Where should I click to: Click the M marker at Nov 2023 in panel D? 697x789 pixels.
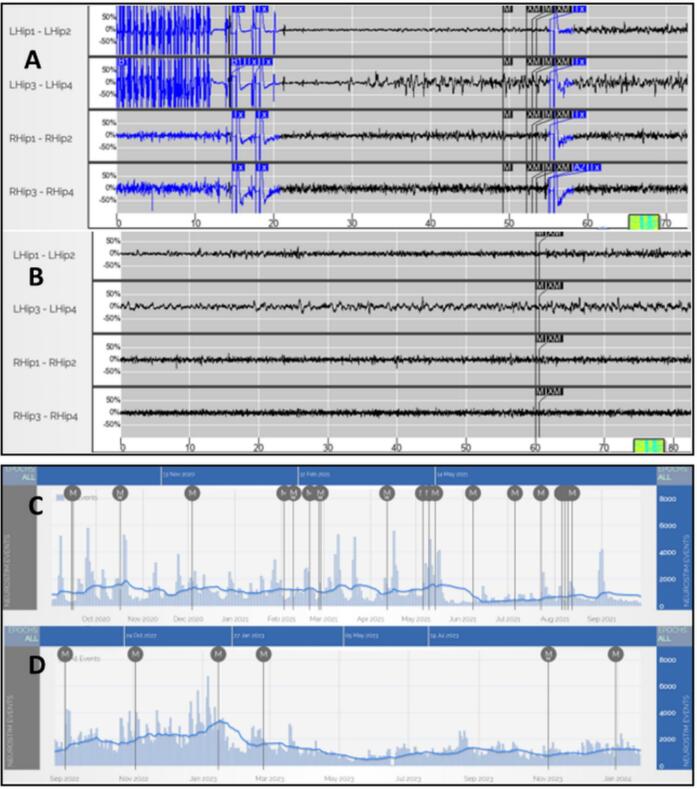(x=548, y=654)
